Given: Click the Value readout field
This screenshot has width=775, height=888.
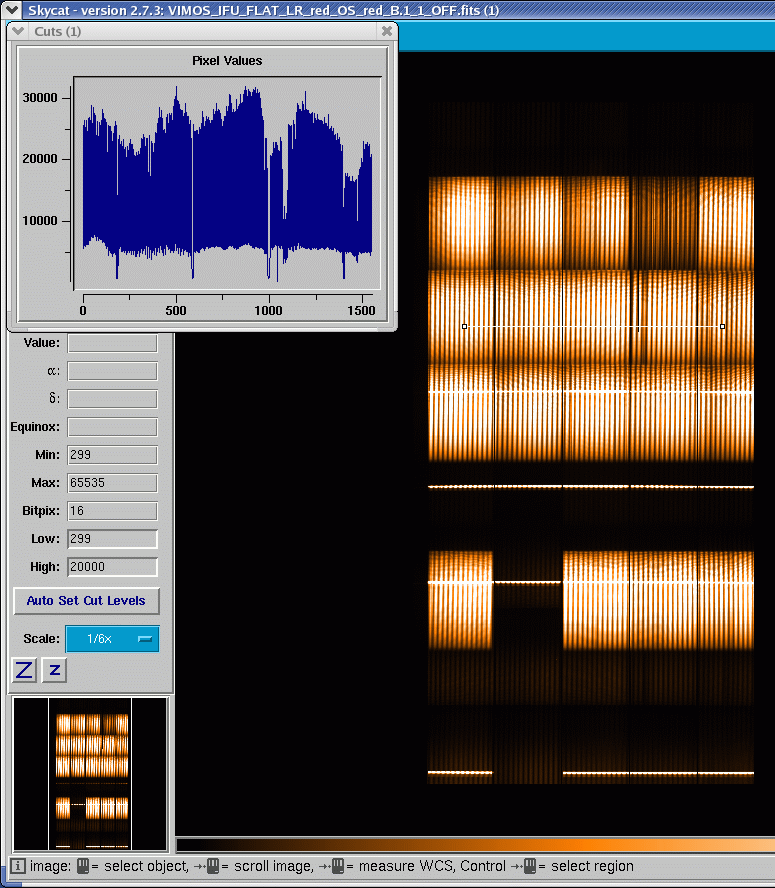Looking at the screenshot, I should [x=112, y=343].
